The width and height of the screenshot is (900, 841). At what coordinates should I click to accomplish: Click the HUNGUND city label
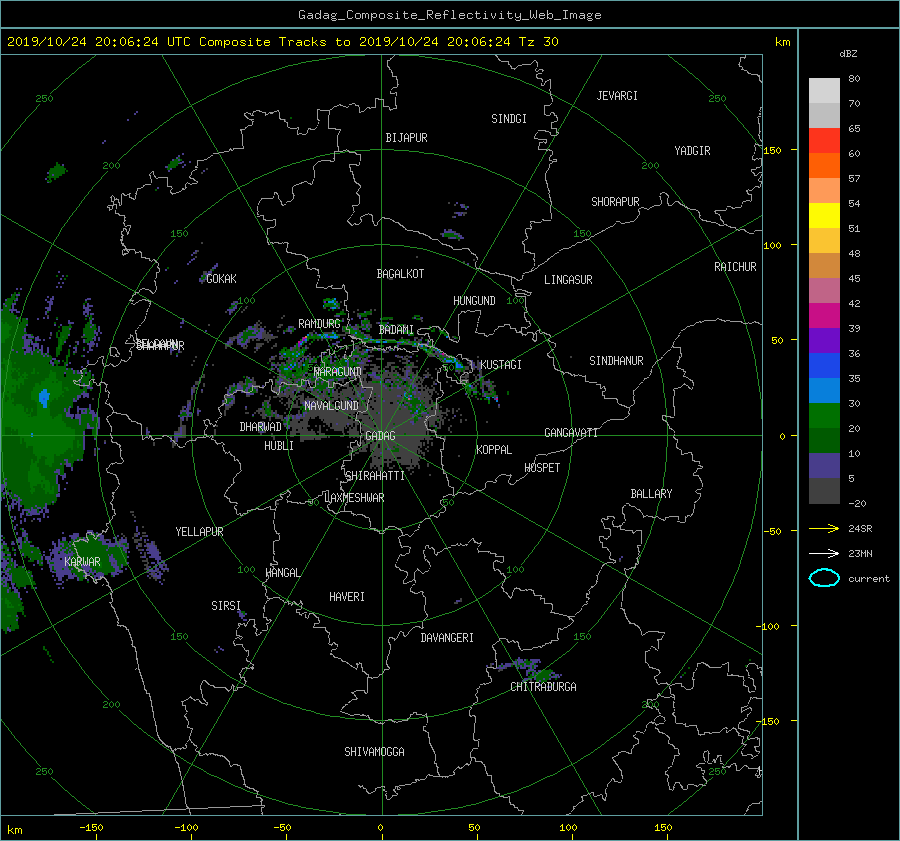pyautogui.click(x=474, y=301)
